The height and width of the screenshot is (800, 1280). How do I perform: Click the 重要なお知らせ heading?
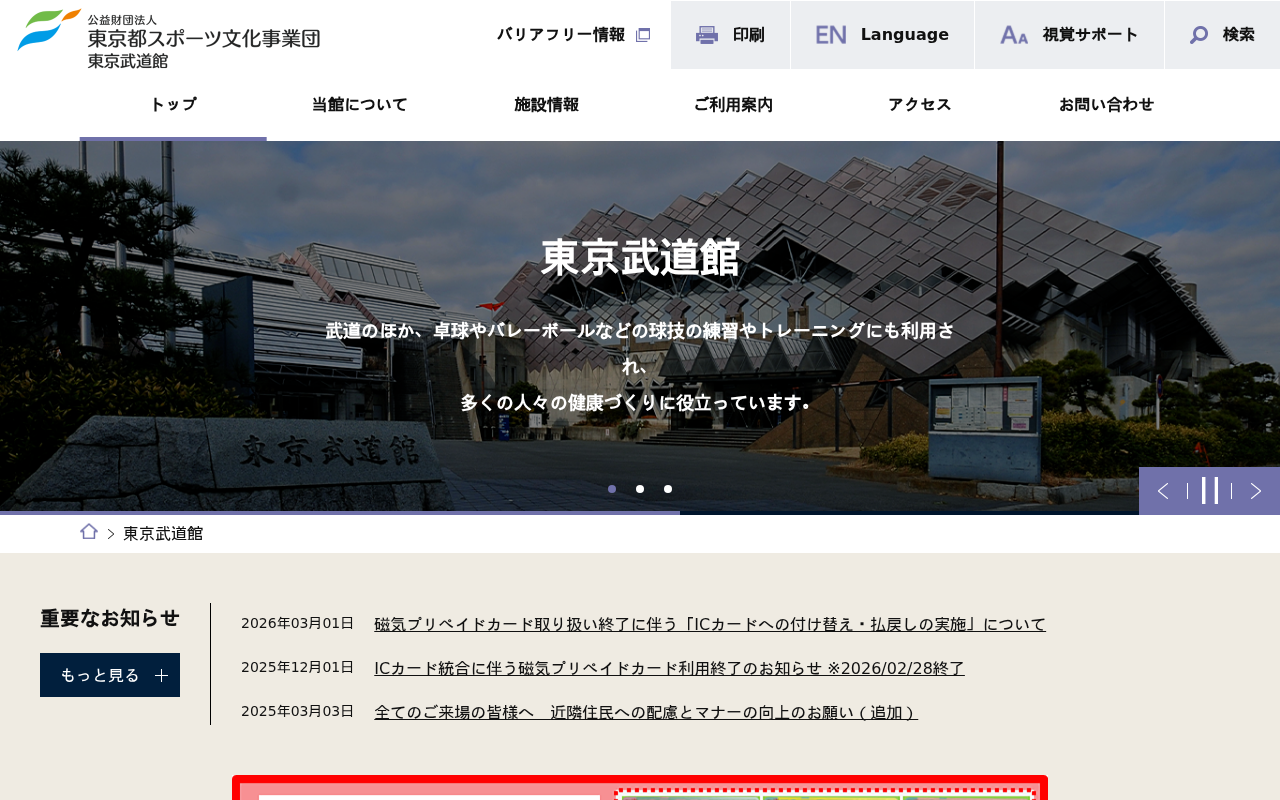(x=110, y=618)
